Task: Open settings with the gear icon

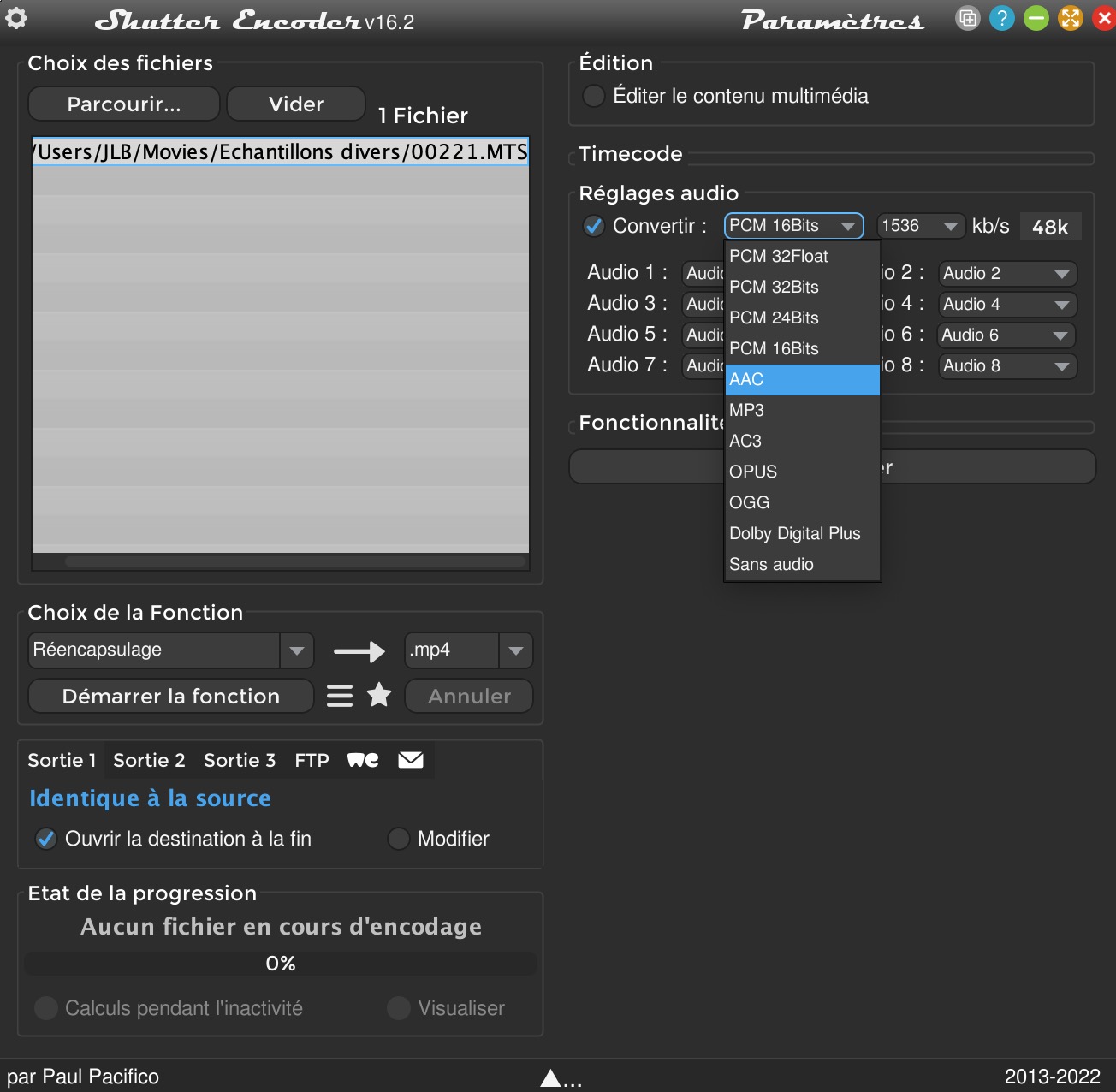Action: pyautogui.click(x=16, y=18)
